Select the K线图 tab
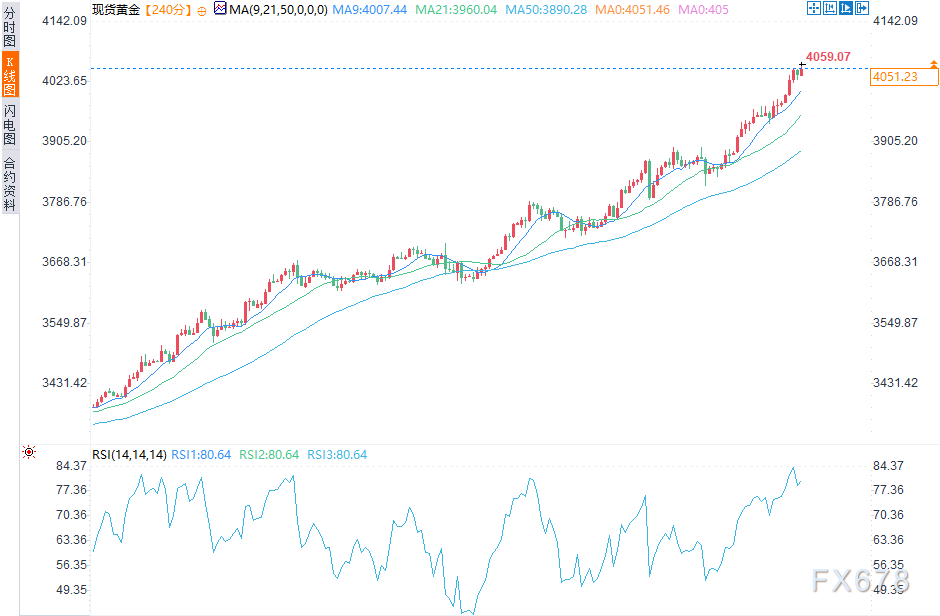940x616 pixels. coord(9,75)
